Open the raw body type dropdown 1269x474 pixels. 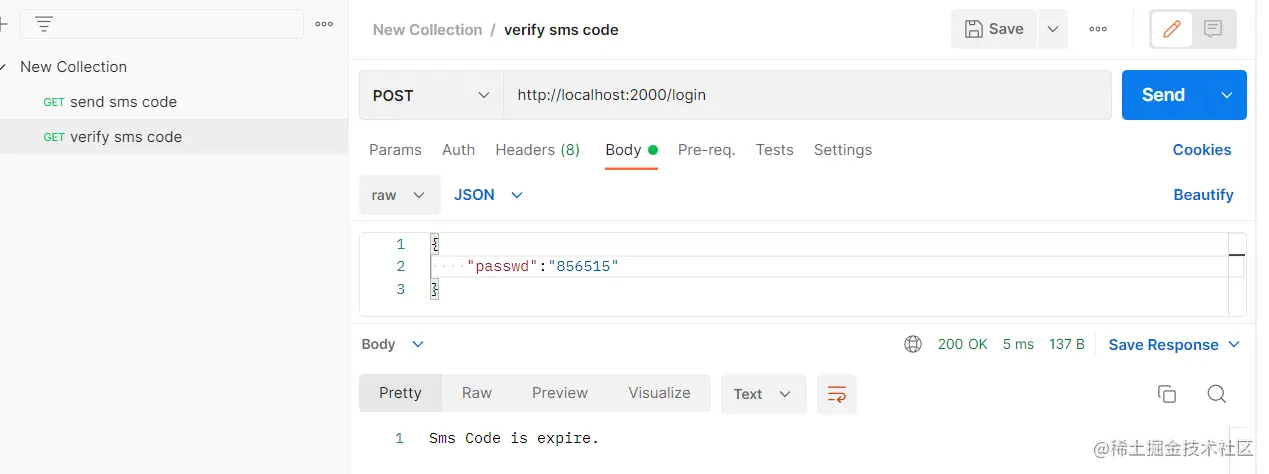(x=400, y=195)
